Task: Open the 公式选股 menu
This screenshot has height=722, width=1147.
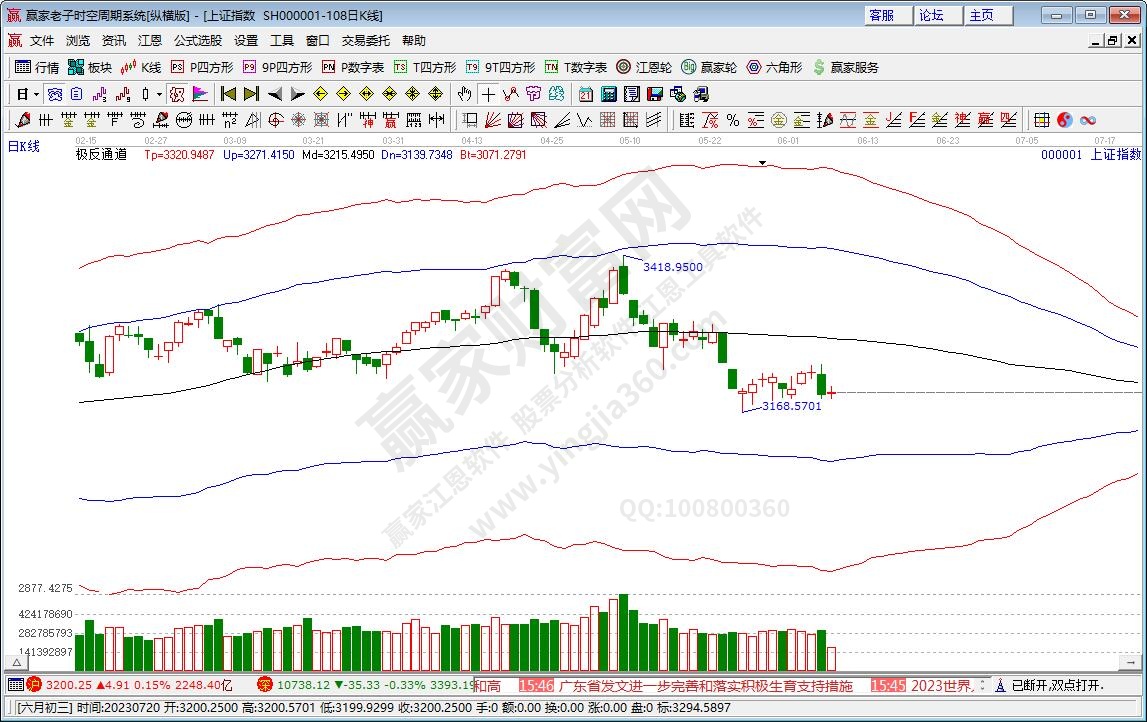Action: (x=198, y=41)
